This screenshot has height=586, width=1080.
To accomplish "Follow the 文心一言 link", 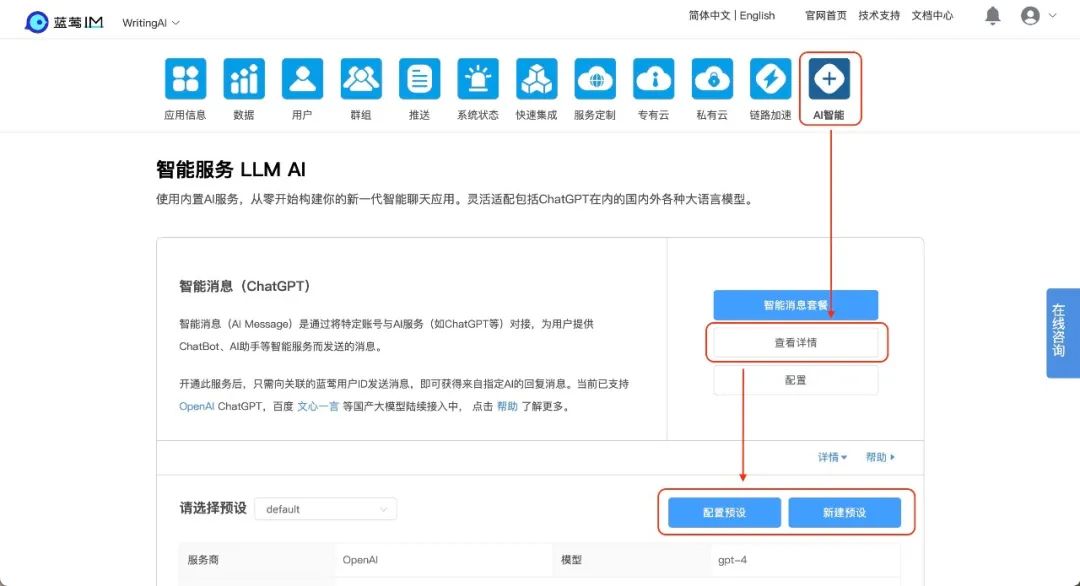I will [x=318, y=406].
